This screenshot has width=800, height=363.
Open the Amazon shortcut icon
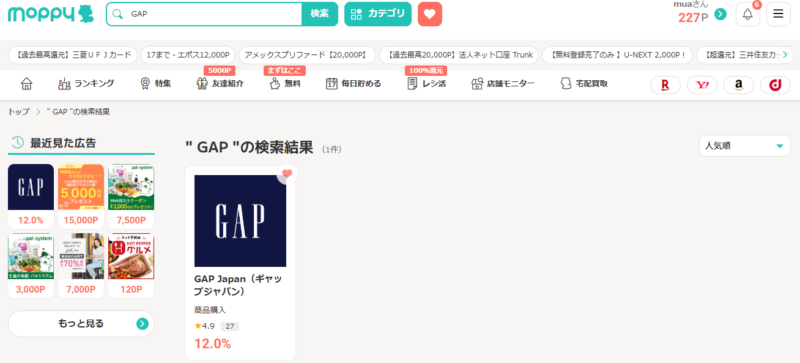pyautogui.click(x=739, y=85)
